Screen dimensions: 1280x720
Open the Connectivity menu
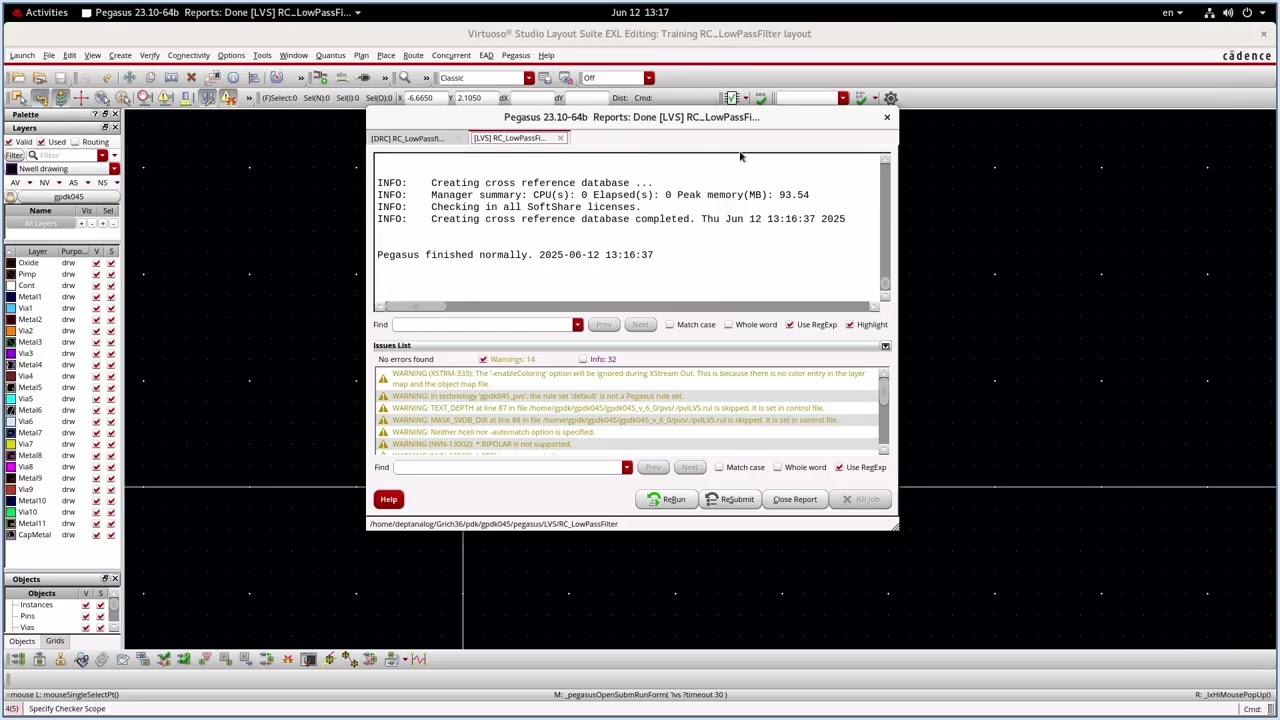189,56
